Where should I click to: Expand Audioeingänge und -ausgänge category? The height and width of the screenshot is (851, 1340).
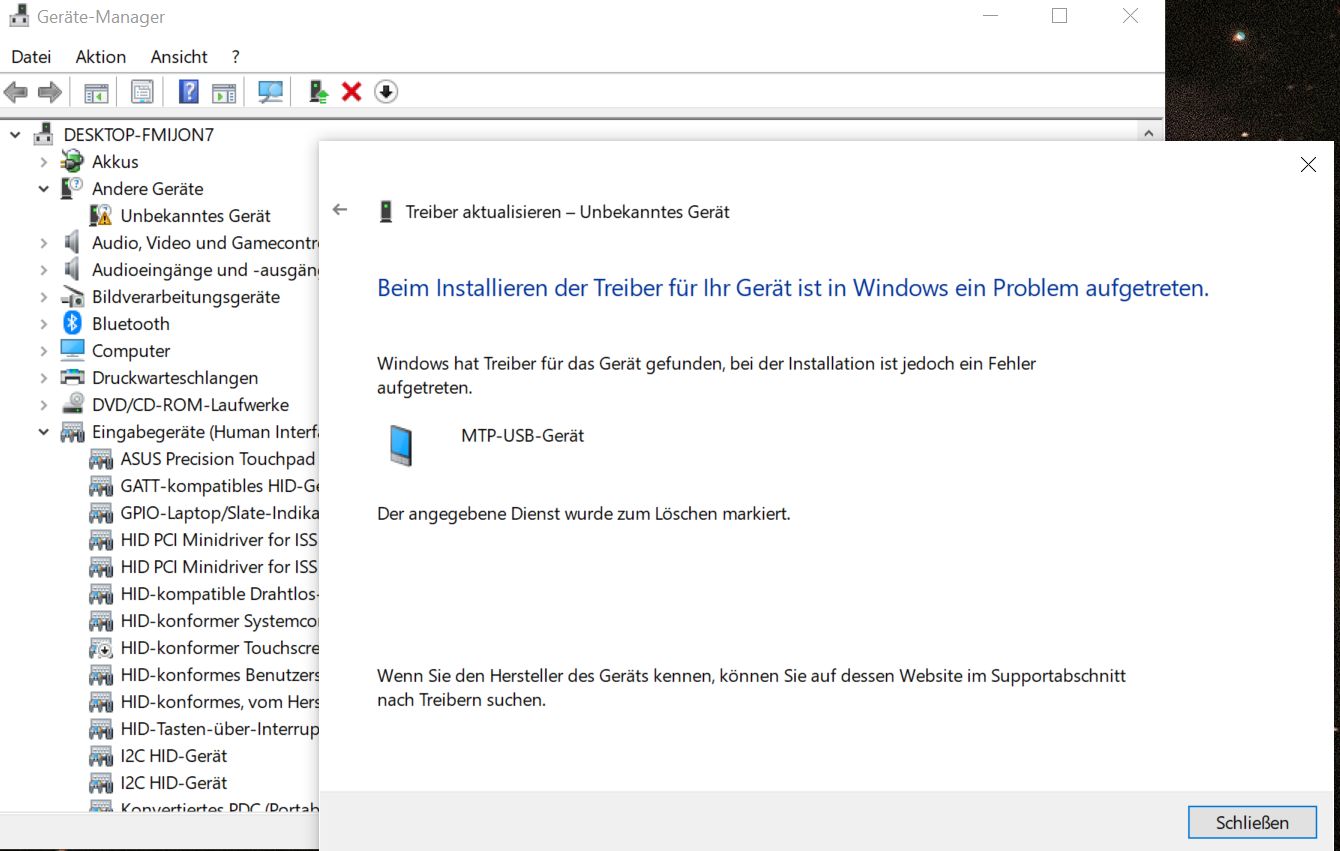click(x=44, y=269)
